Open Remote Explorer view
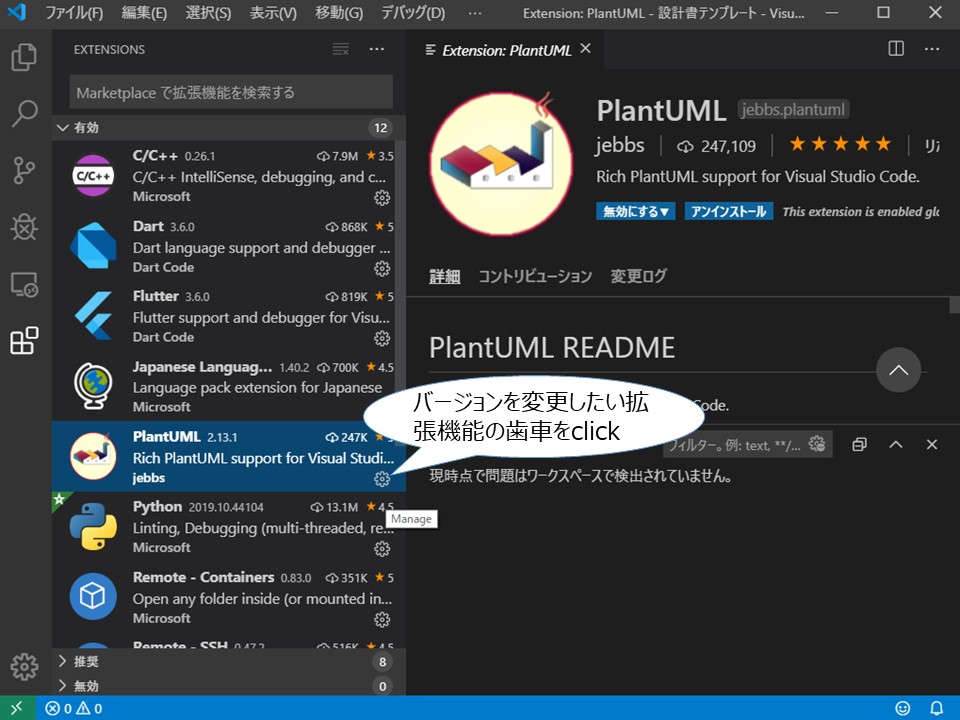This screenshot has height=720, width=960. tap(24, 284)
